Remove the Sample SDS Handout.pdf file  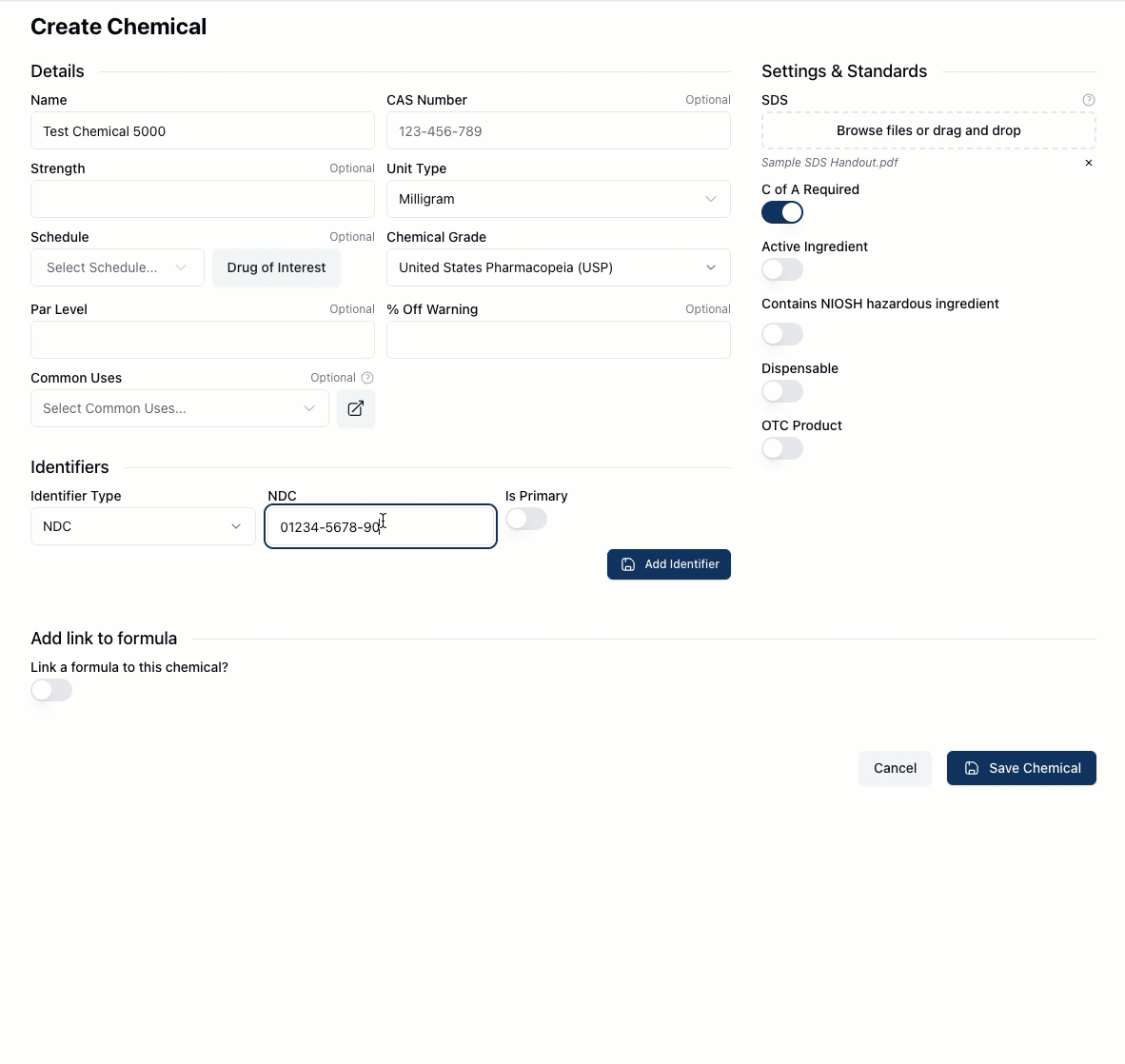[x=1088, y=162]
